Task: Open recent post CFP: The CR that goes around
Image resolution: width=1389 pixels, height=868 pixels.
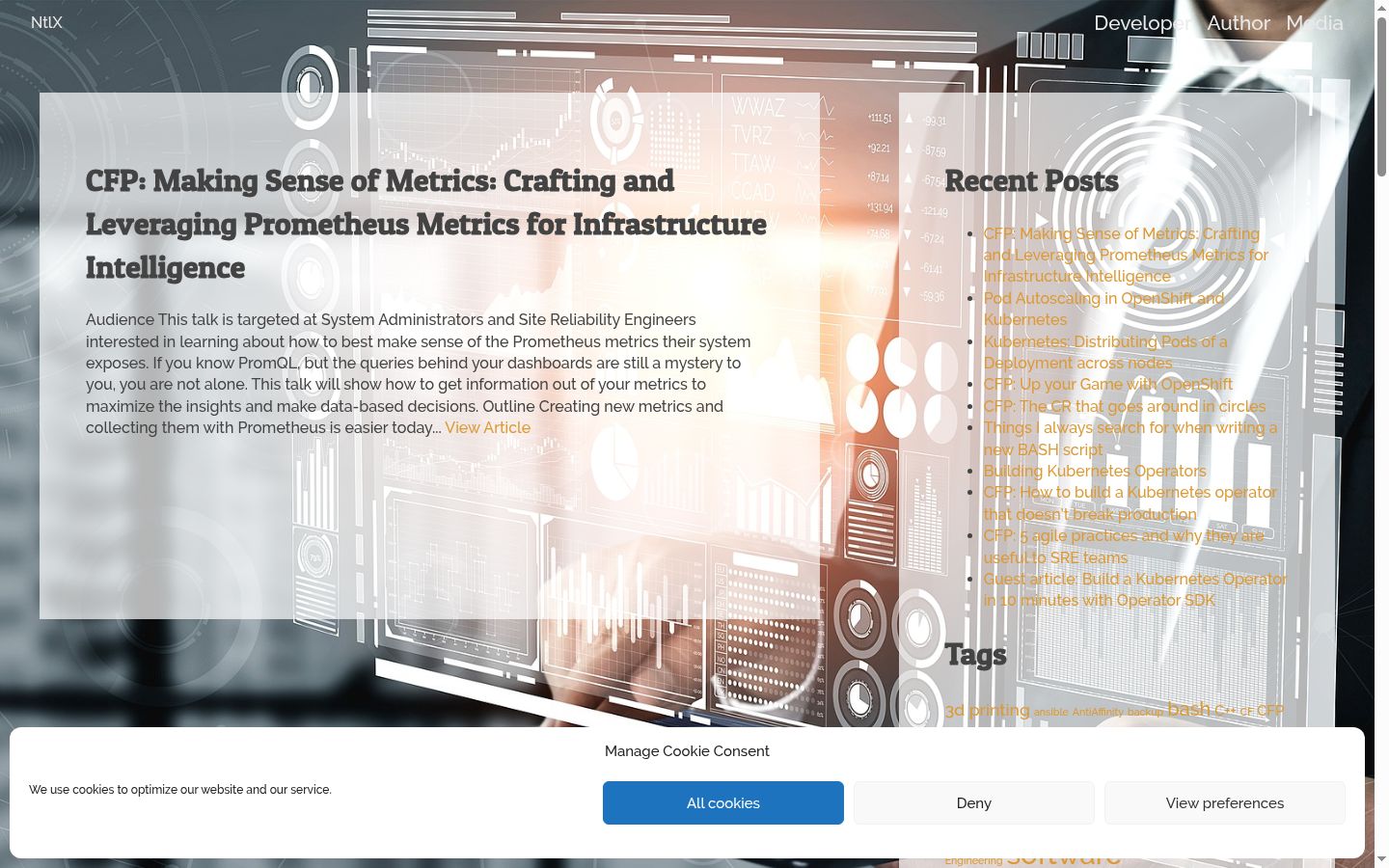Action: coord(1125,406)
